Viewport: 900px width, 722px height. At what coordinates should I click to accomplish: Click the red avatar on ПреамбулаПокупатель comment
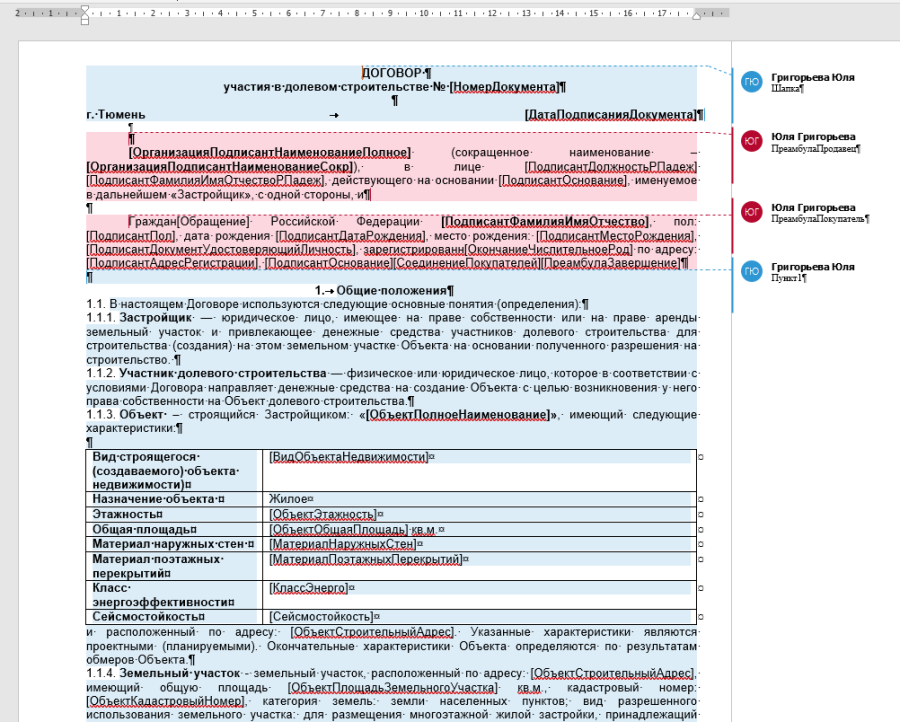click(751, 212)
